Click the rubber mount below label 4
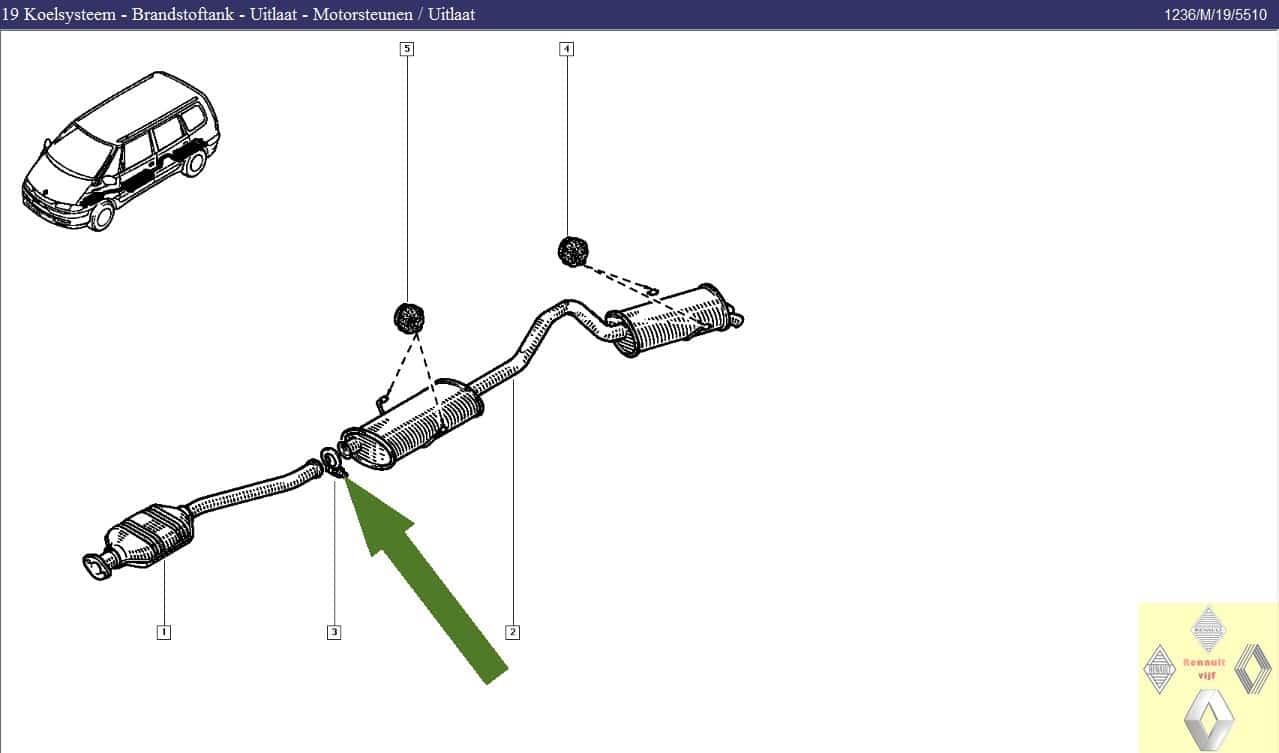1279x753 pixels. (x=572, y=250)
